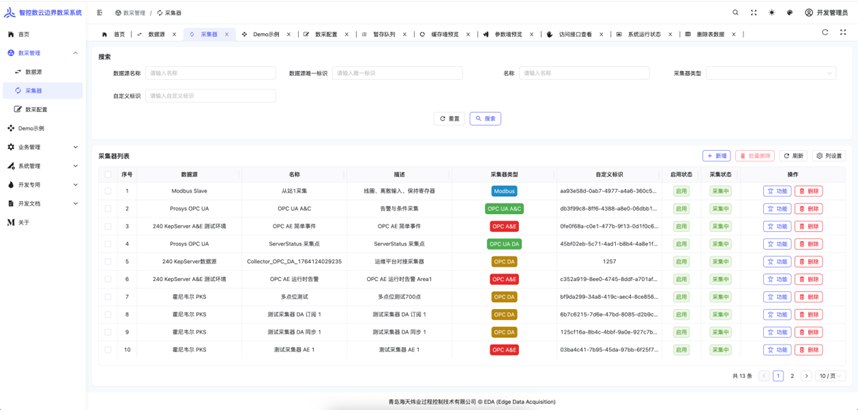Screen dimensions: 858x410
Task: Go to next page with the right chevron
Action: click(806, 376)
